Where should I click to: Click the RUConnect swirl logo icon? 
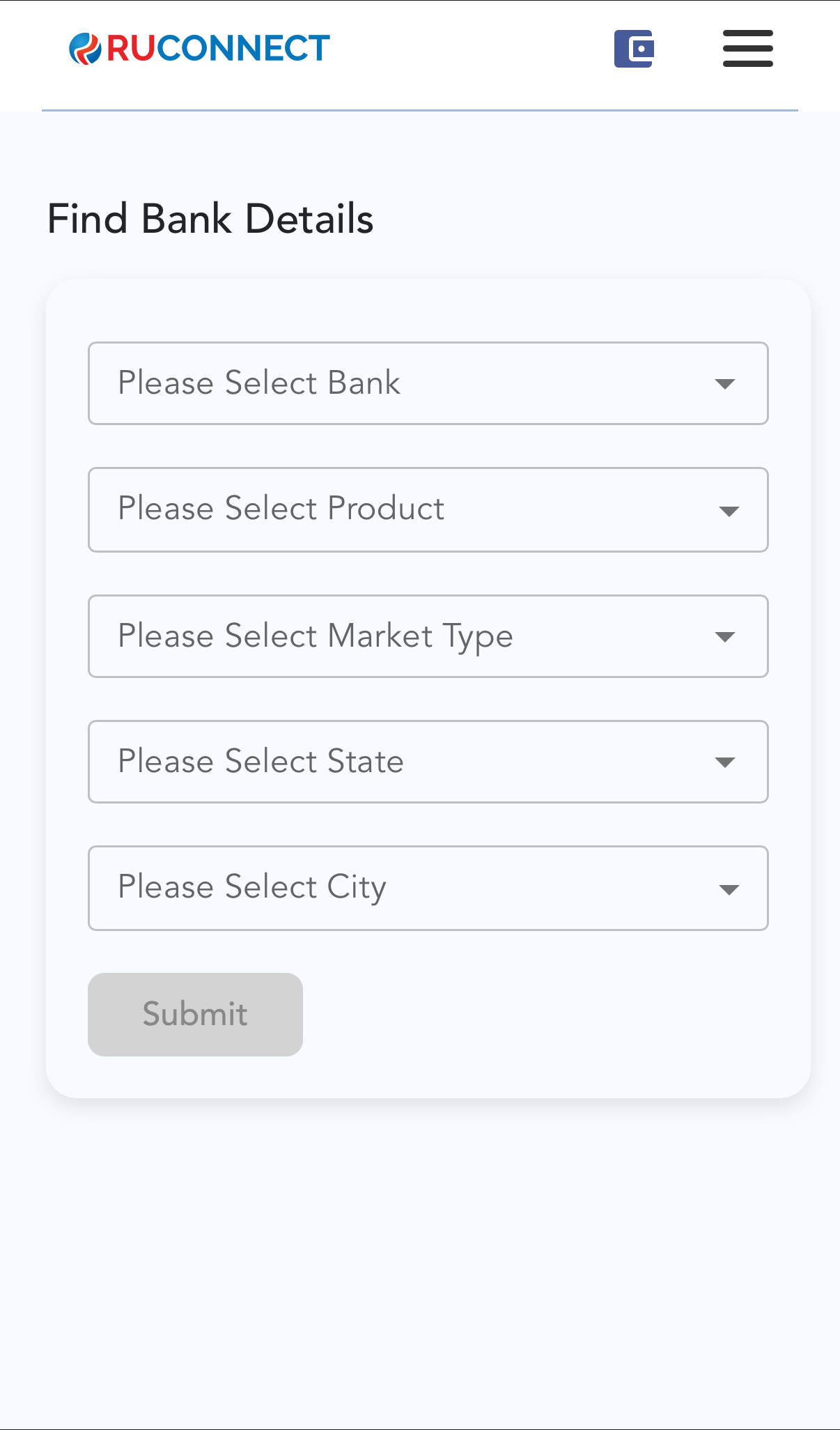85,49
